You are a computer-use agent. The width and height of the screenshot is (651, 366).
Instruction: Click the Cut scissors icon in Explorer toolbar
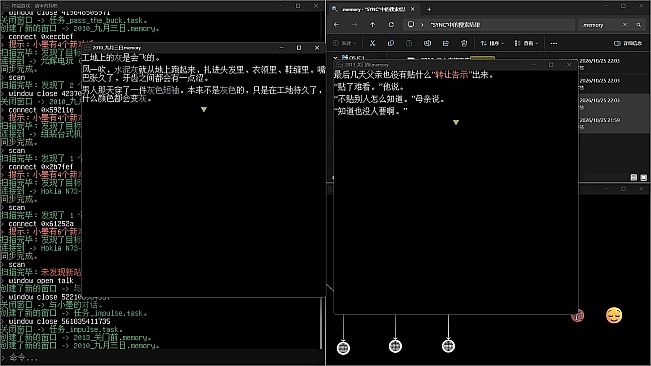(x=372, y=43)
